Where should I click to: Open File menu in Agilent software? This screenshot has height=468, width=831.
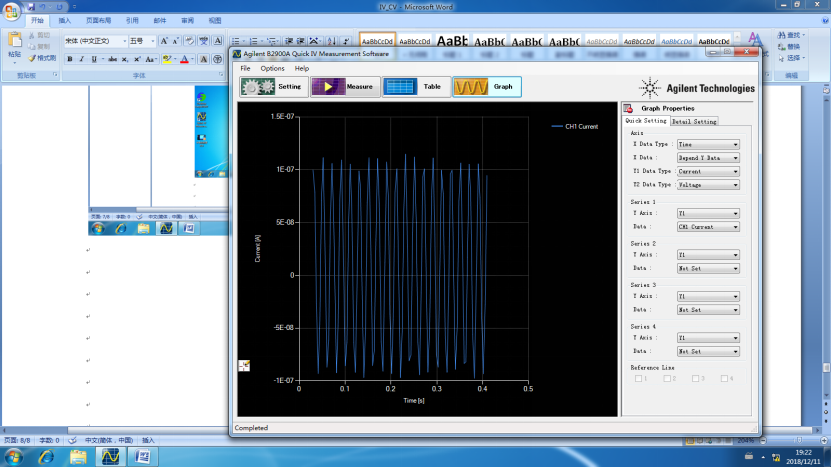click(x=245, y=68)
